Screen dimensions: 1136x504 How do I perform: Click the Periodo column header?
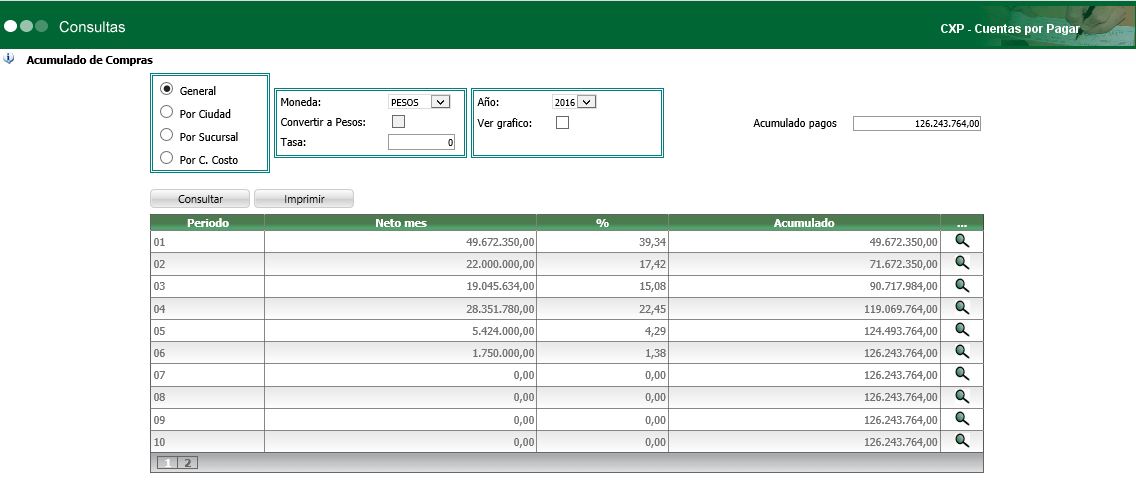click(x=207, y=223)
